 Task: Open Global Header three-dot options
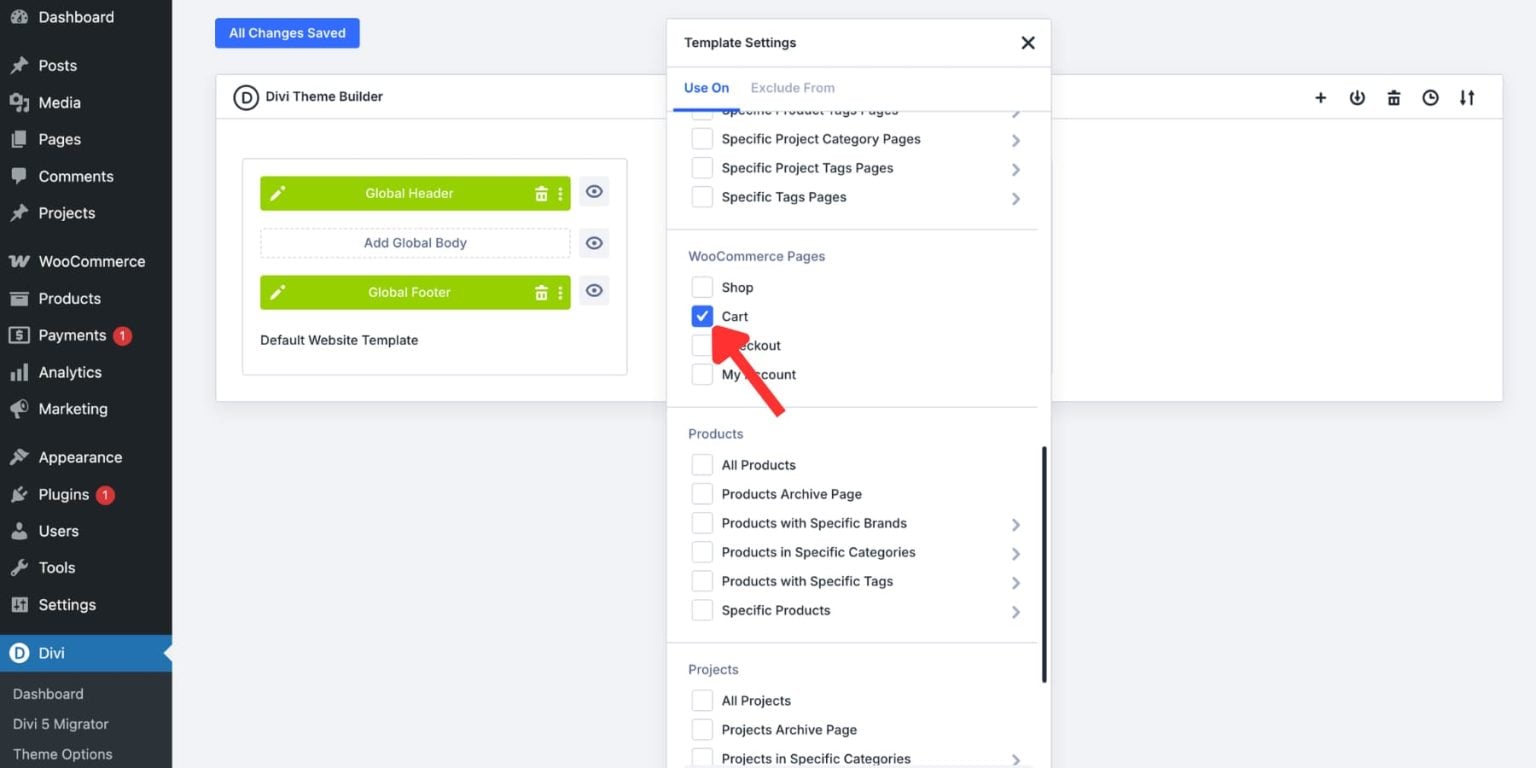pyautogui.click(x=560, y=194)
